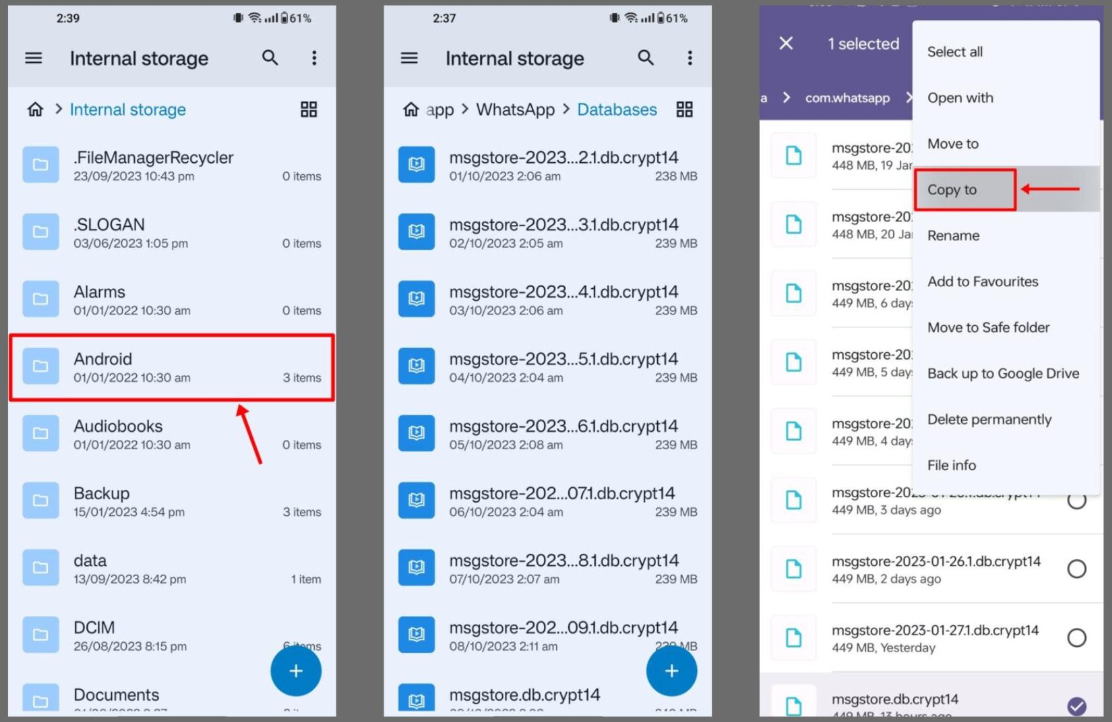Tap com.whatsapp breadcrumb in right screen
1112x722 pixels.
pyautogui.click(x=847, y=98)
